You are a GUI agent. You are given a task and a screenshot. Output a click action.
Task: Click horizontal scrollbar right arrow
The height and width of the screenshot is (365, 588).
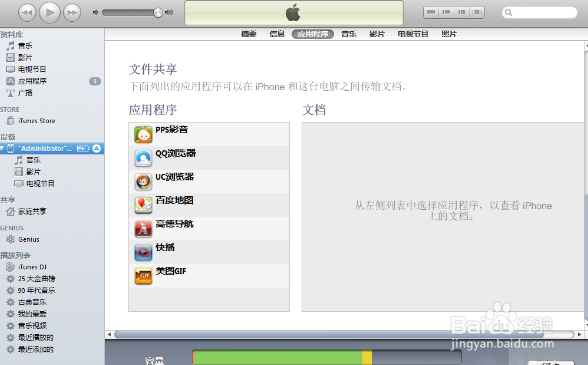coord(579,334)
